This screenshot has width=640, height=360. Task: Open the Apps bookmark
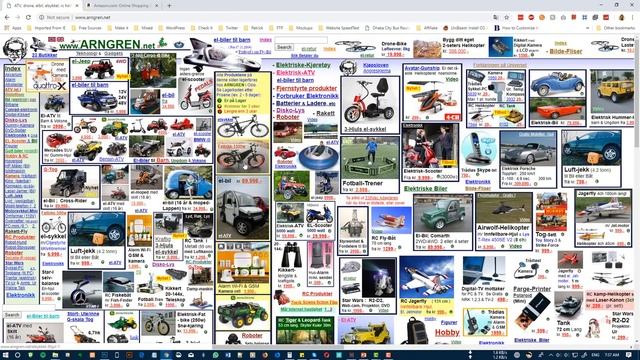[13, 28]
